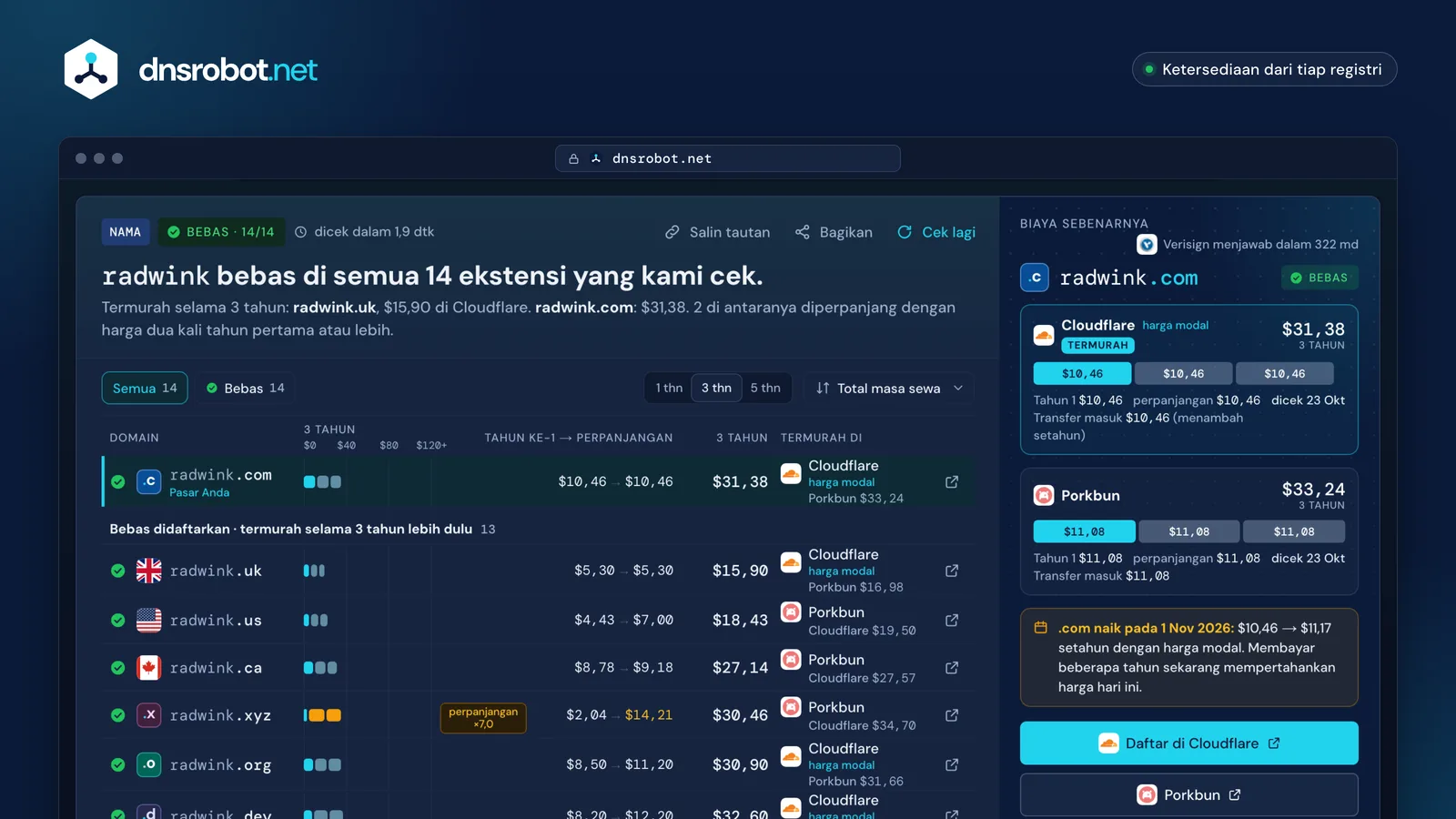Click first-year $11,08 bar in Porkbun card
1456x819 pixels.
(1084, 531)
